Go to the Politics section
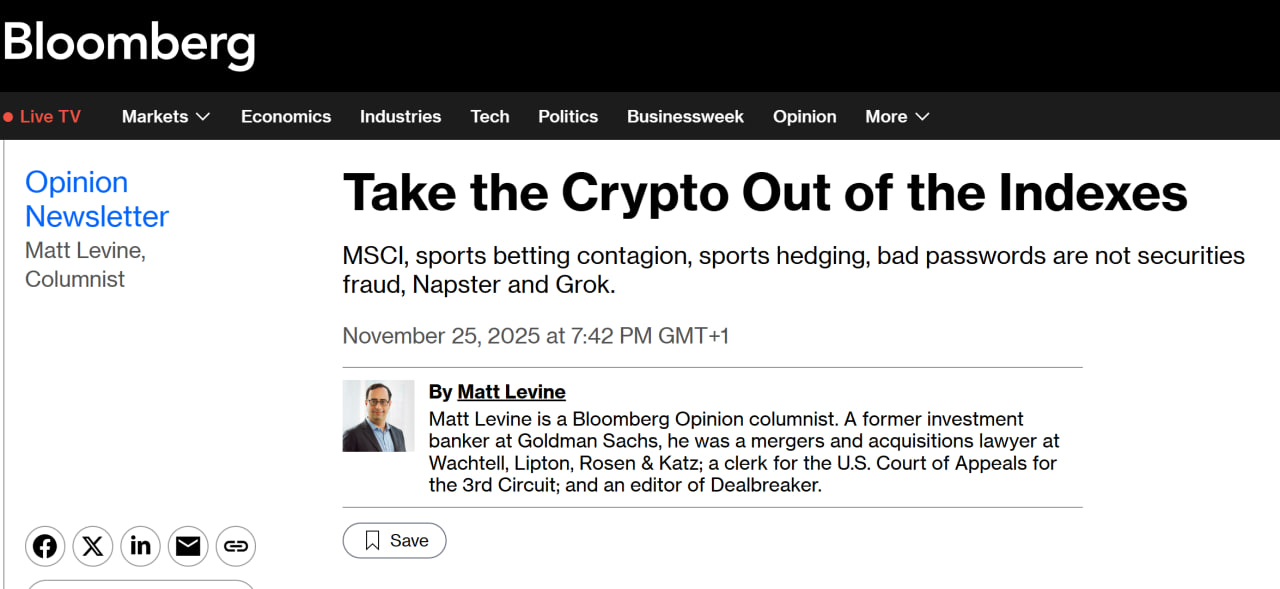 point(568,117)
